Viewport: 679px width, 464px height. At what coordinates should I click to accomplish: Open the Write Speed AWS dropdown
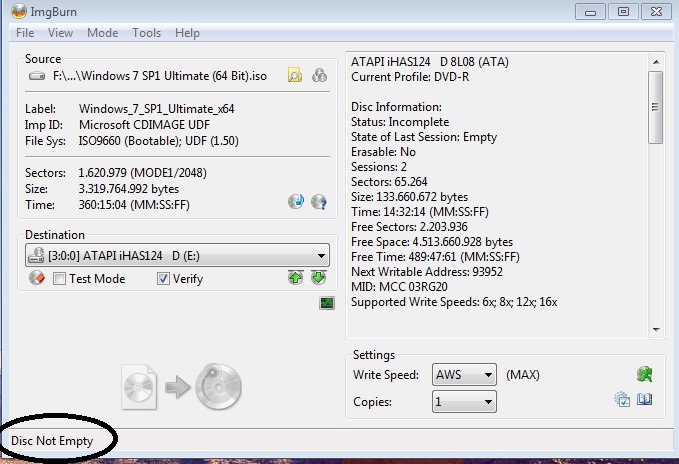coord(464,374)
